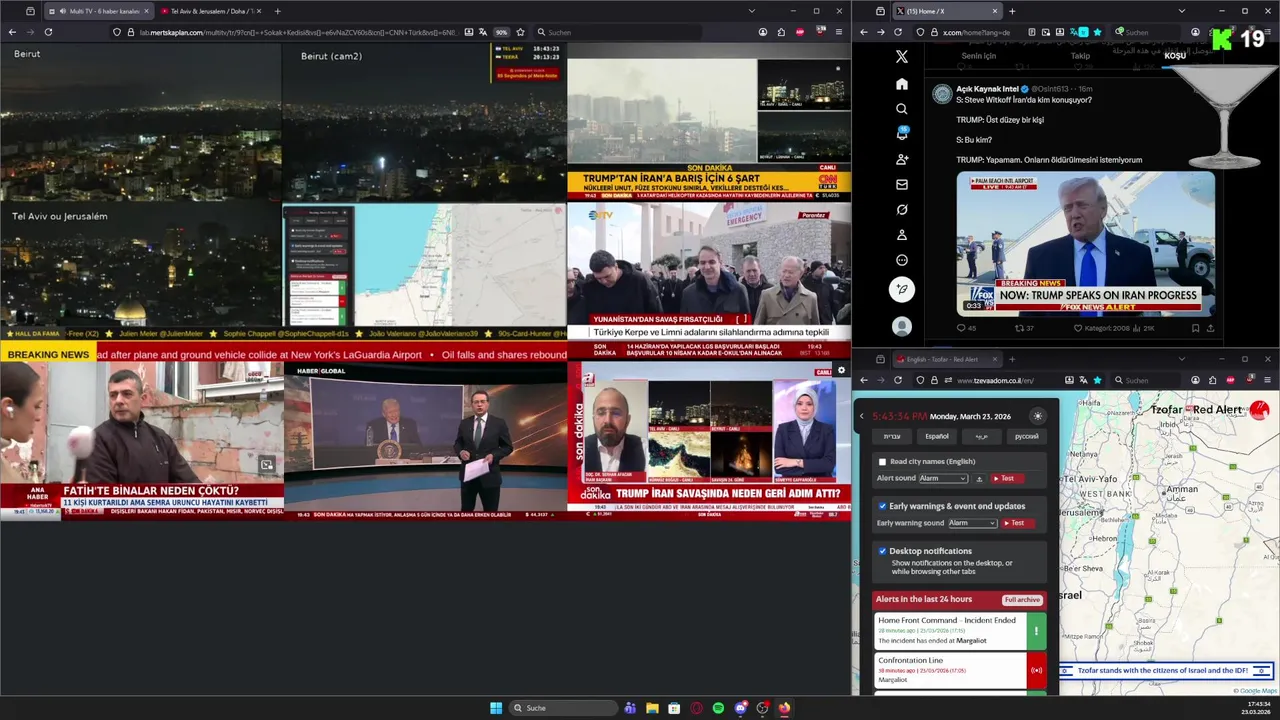
Task: Switch Tzofar language to Español
Action: pyautogui.click(x=937, y=436)
